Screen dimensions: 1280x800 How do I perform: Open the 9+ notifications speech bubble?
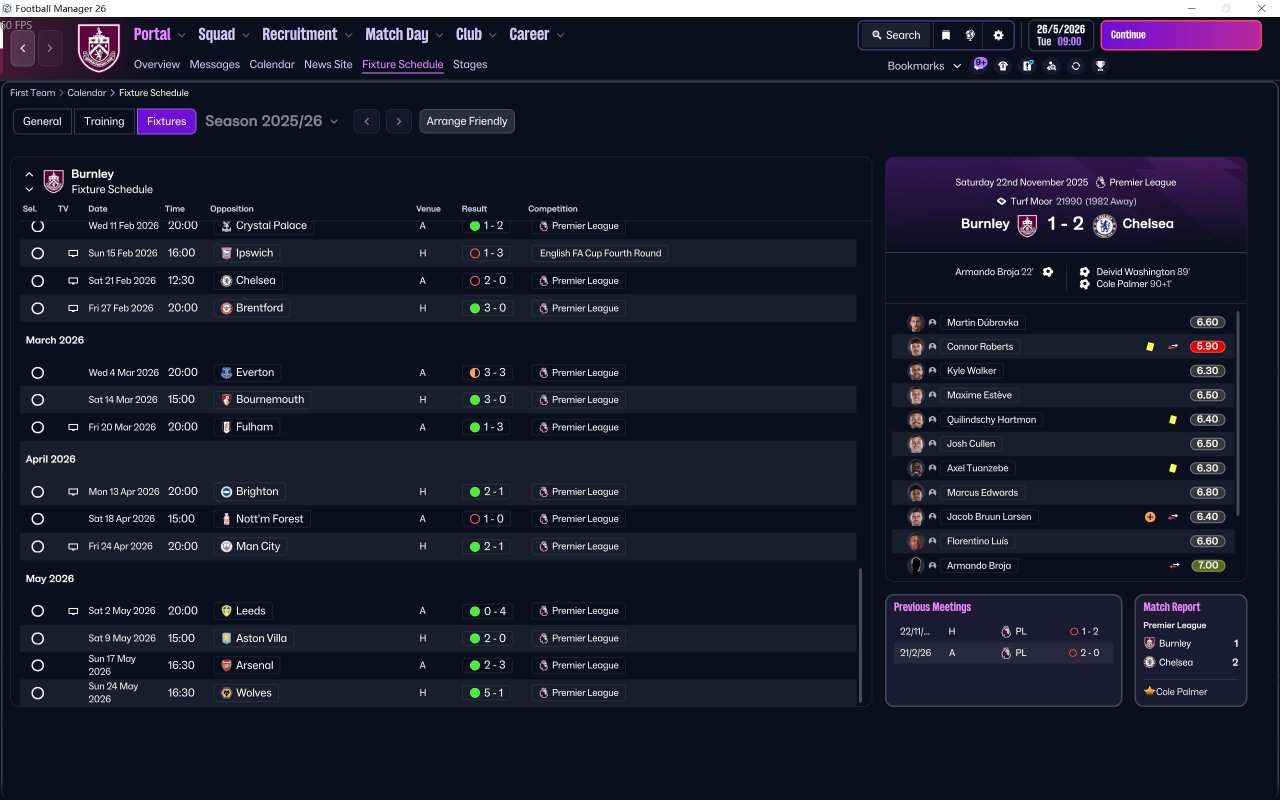pyautogui.click(x=980, y=65)
